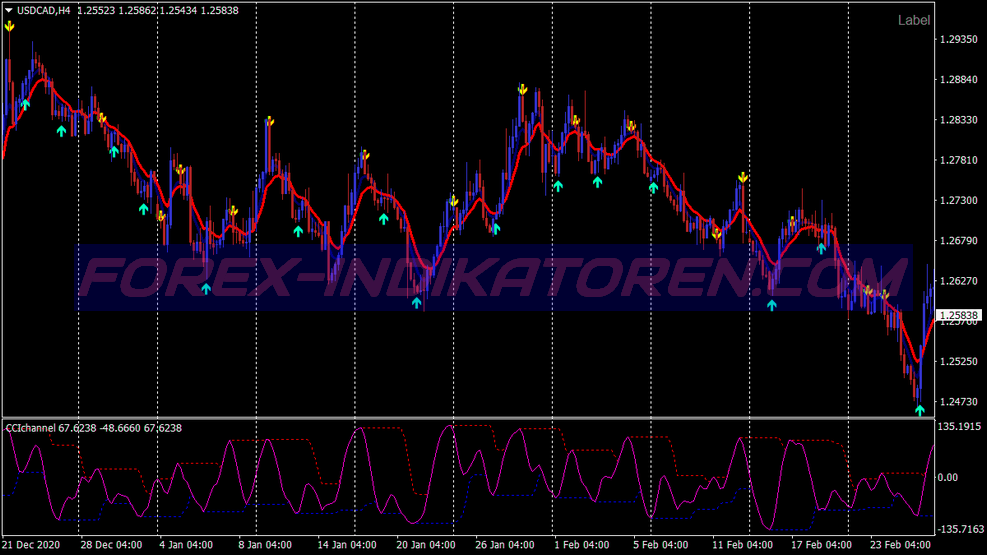
Task: Click the yellow sell arrow at the 26 Jan peak
Action: [522, 89]
